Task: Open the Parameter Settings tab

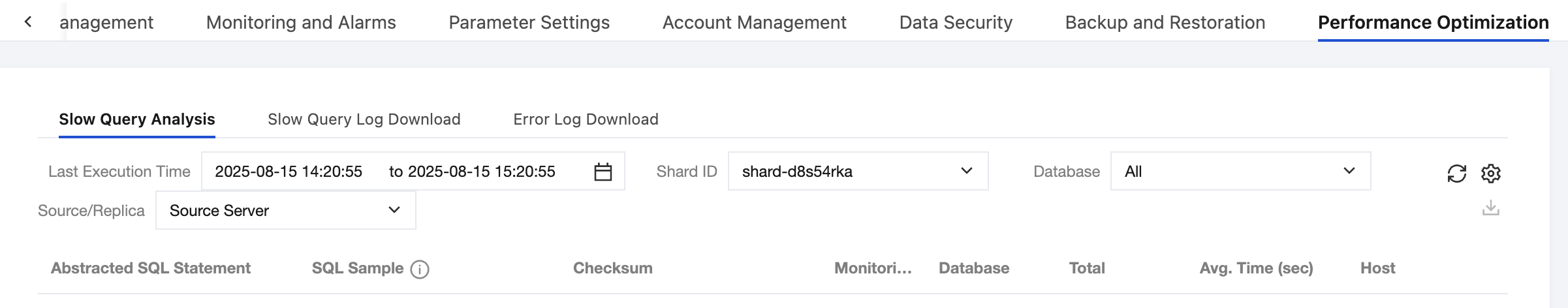Action: click(x=529, y=22)
